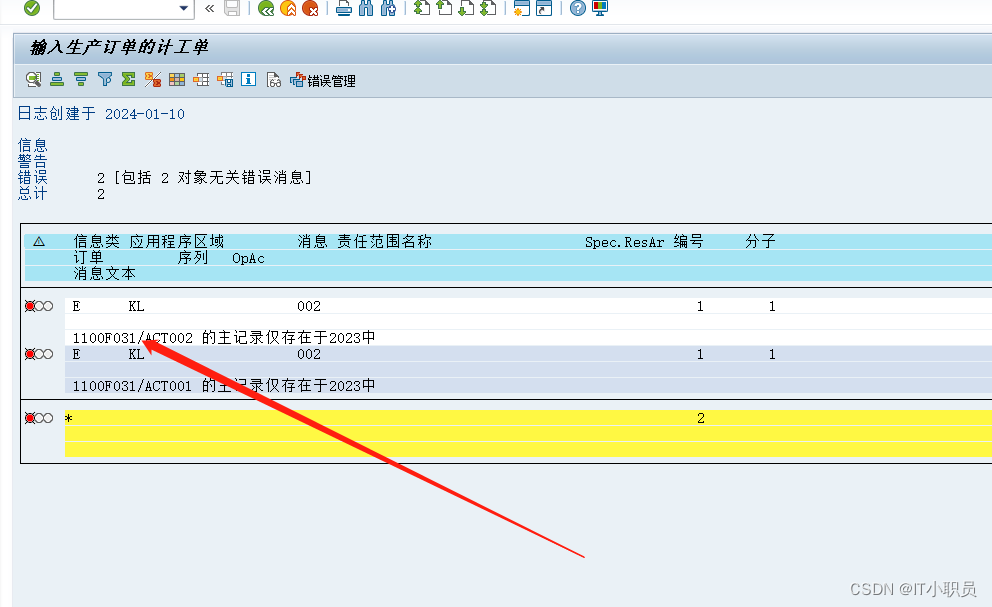Click the Save Layout icon
992x607 pixels.
click(x=225, y=79)
